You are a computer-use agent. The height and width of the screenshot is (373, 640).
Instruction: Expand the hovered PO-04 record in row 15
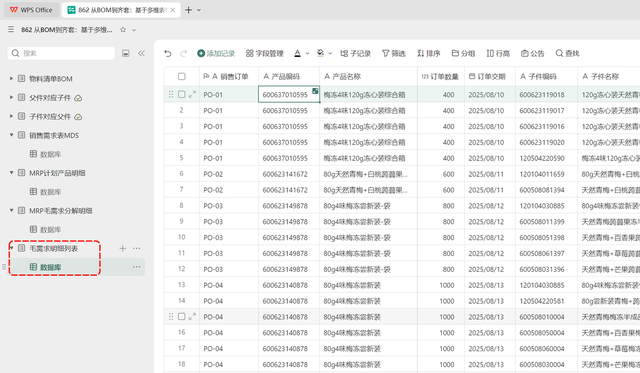point(192,316)
